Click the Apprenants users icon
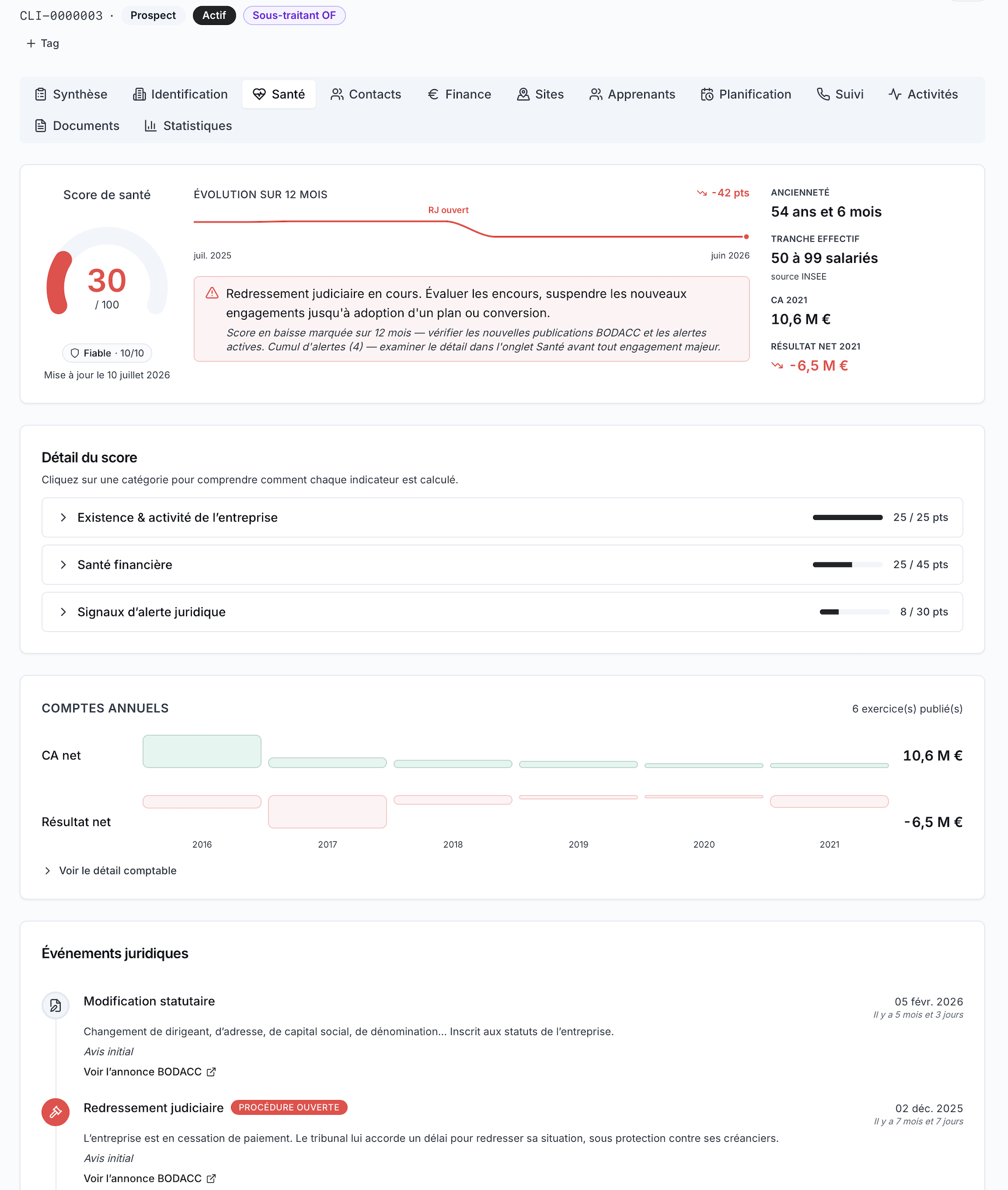Viewport: 1008px width, 1190px height. pyautogui.click(x=596, y=94)
